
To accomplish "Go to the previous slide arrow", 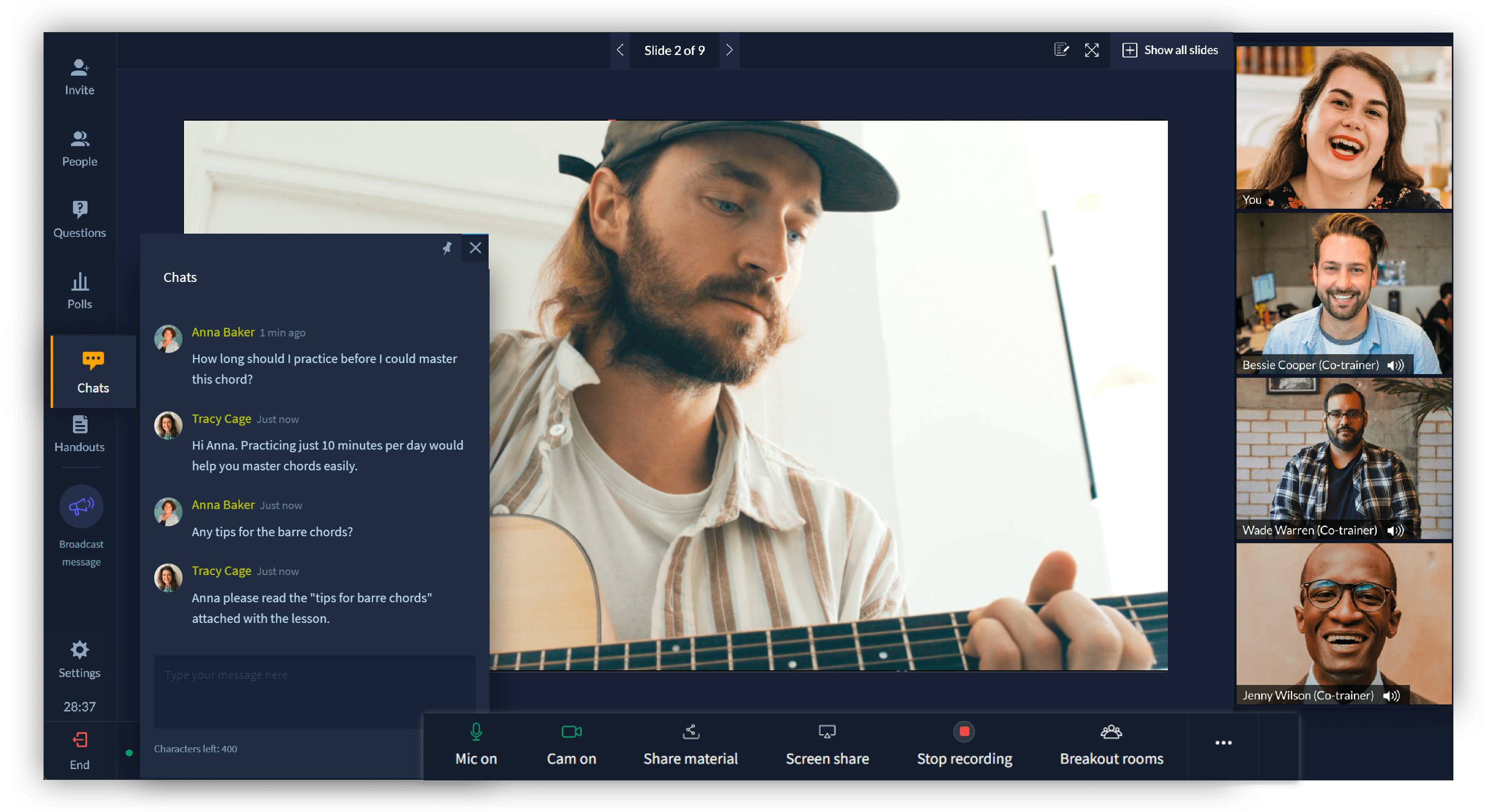I will [620, 50].
